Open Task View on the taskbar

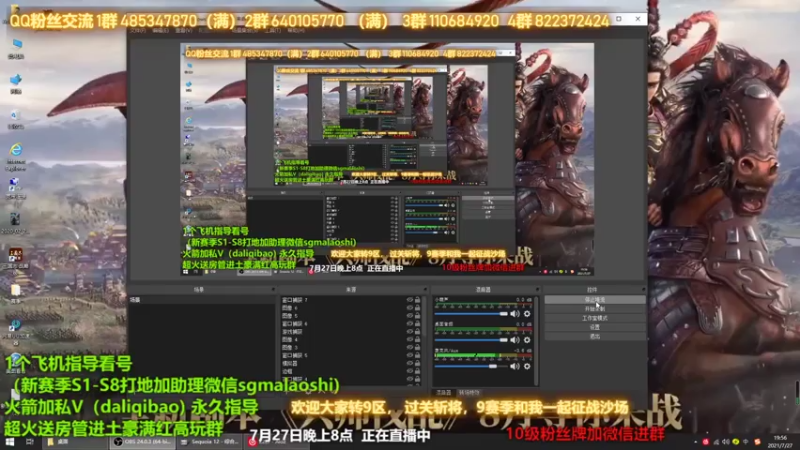tap(30, 442)
